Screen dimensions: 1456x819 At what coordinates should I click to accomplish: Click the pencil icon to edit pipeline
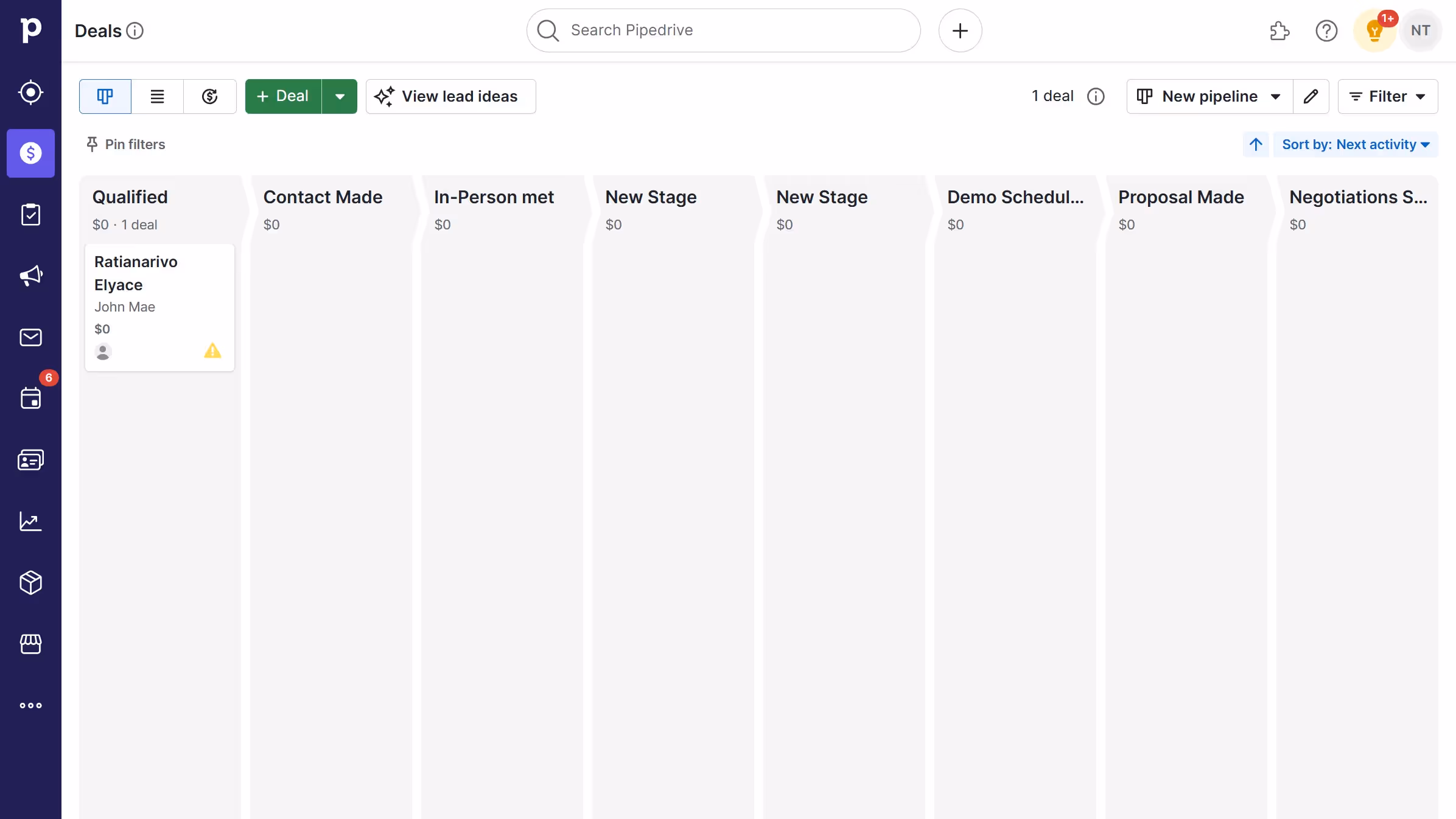pyautogui.click(x=1312, y=96)
